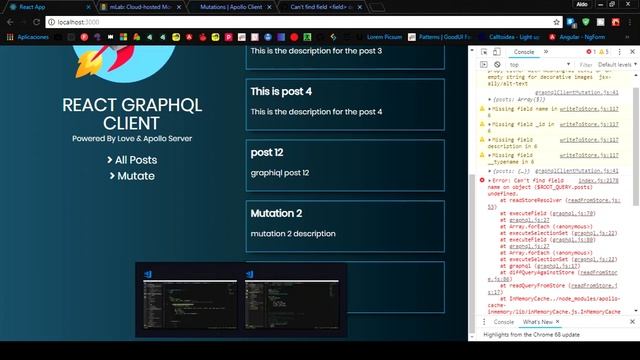
Task: Close the DevTools panel
Action: [632, 52]
